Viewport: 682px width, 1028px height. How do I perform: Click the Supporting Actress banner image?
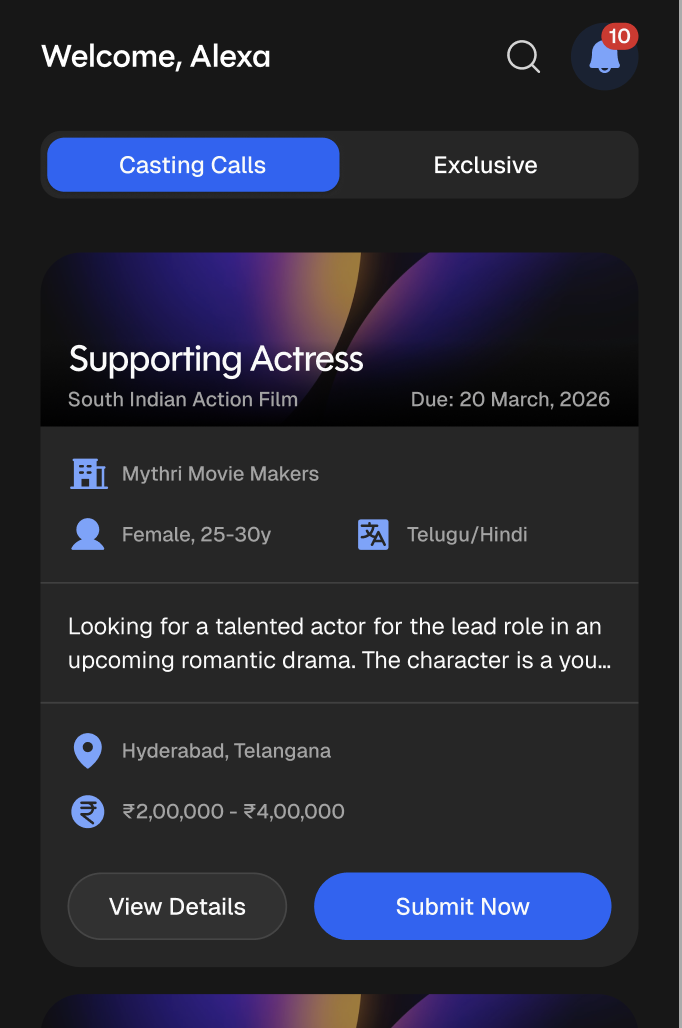click(340, 340)
